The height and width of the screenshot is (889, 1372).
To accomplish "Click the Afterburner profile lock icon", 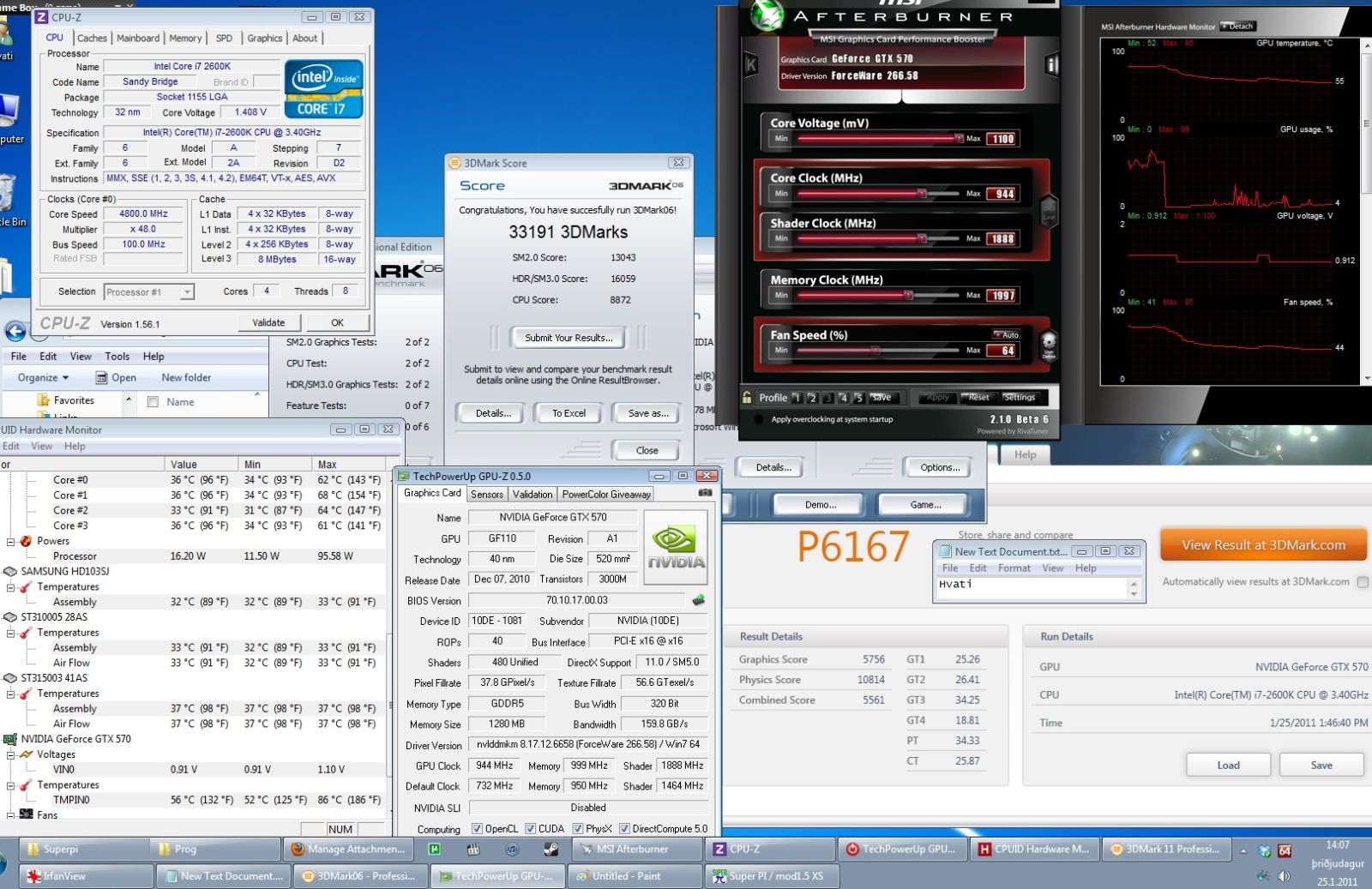I will click(747, 397).
